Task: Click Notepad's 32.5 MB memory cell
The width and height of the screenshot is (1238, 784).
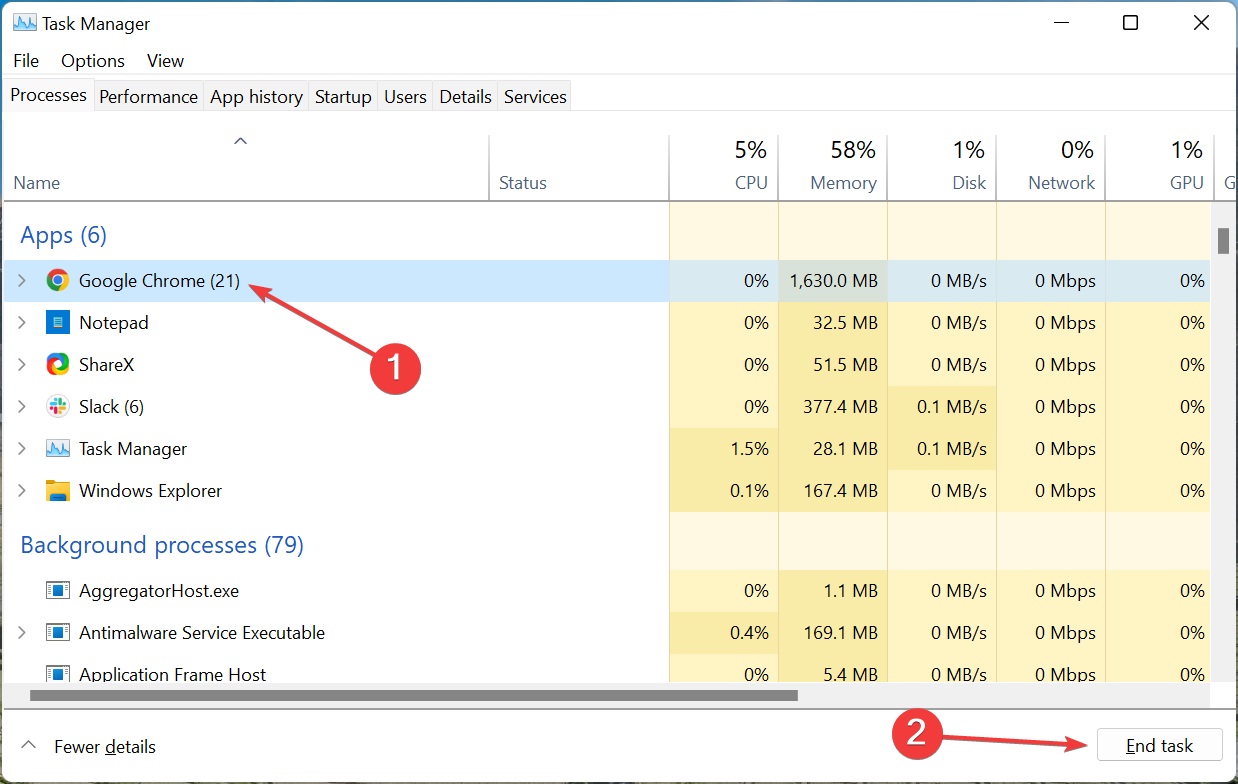Action: (x=832, y=323)
